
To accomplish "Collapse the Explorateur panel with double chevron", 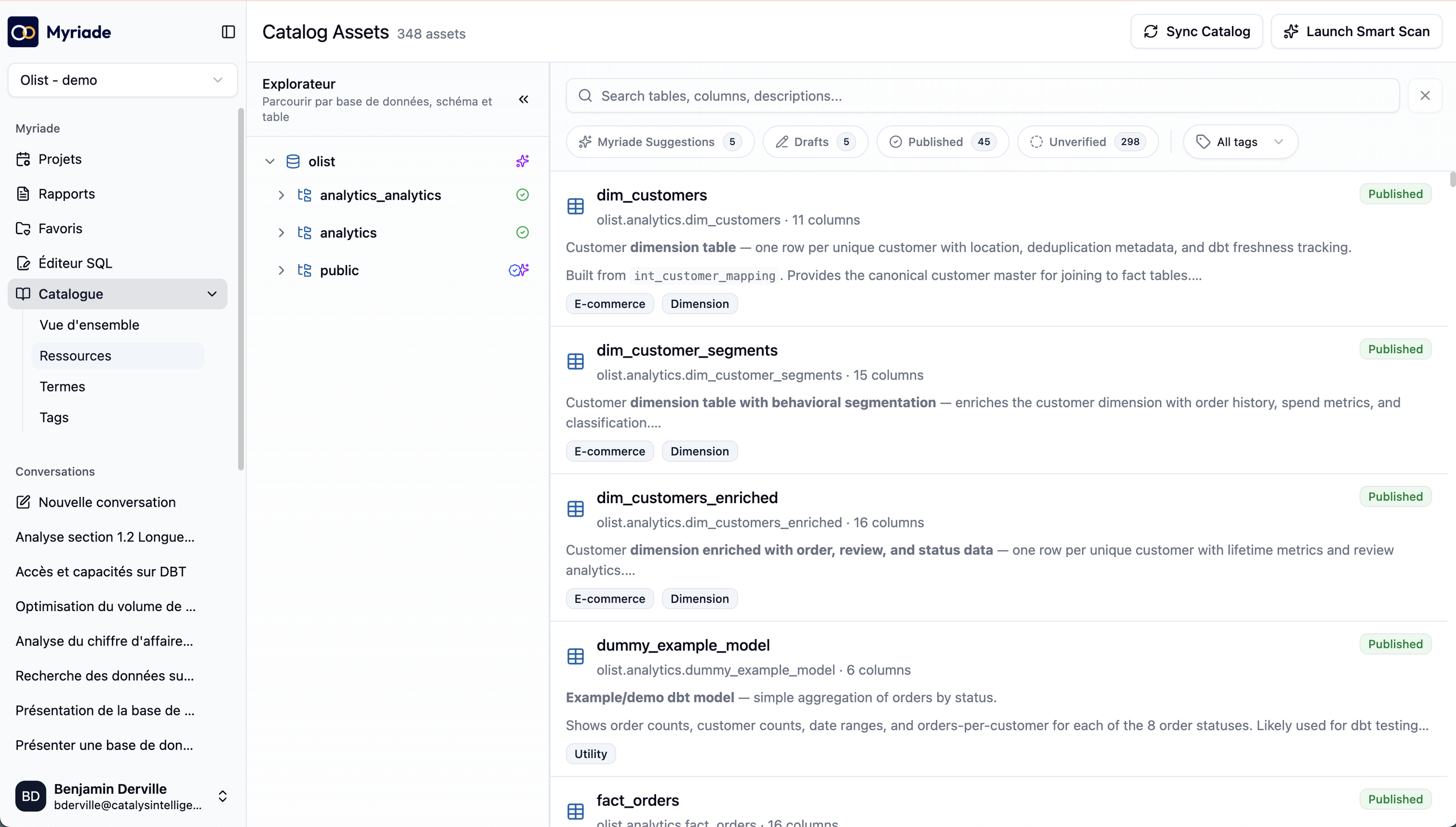I will (x=523, y=99).
